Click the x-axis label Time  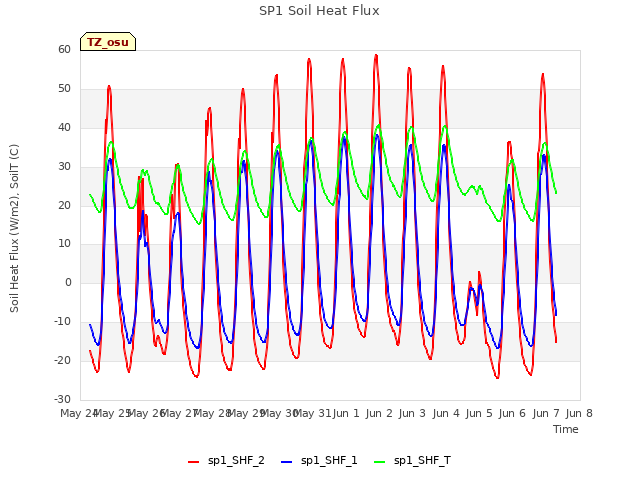point(566,429)
